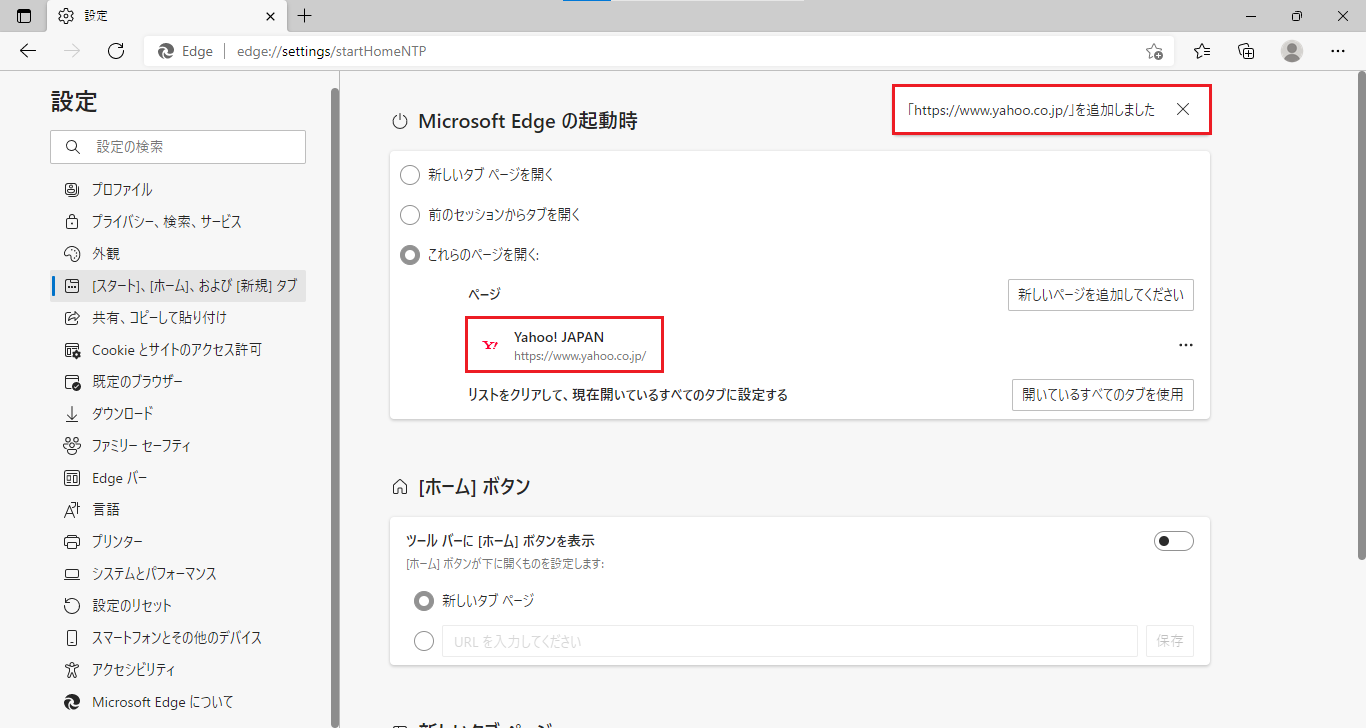Toggle the ツール バーに [ホーム] ボタンを表示 switch
Screen dimensions: 1366x728
tap(1173, 541)
